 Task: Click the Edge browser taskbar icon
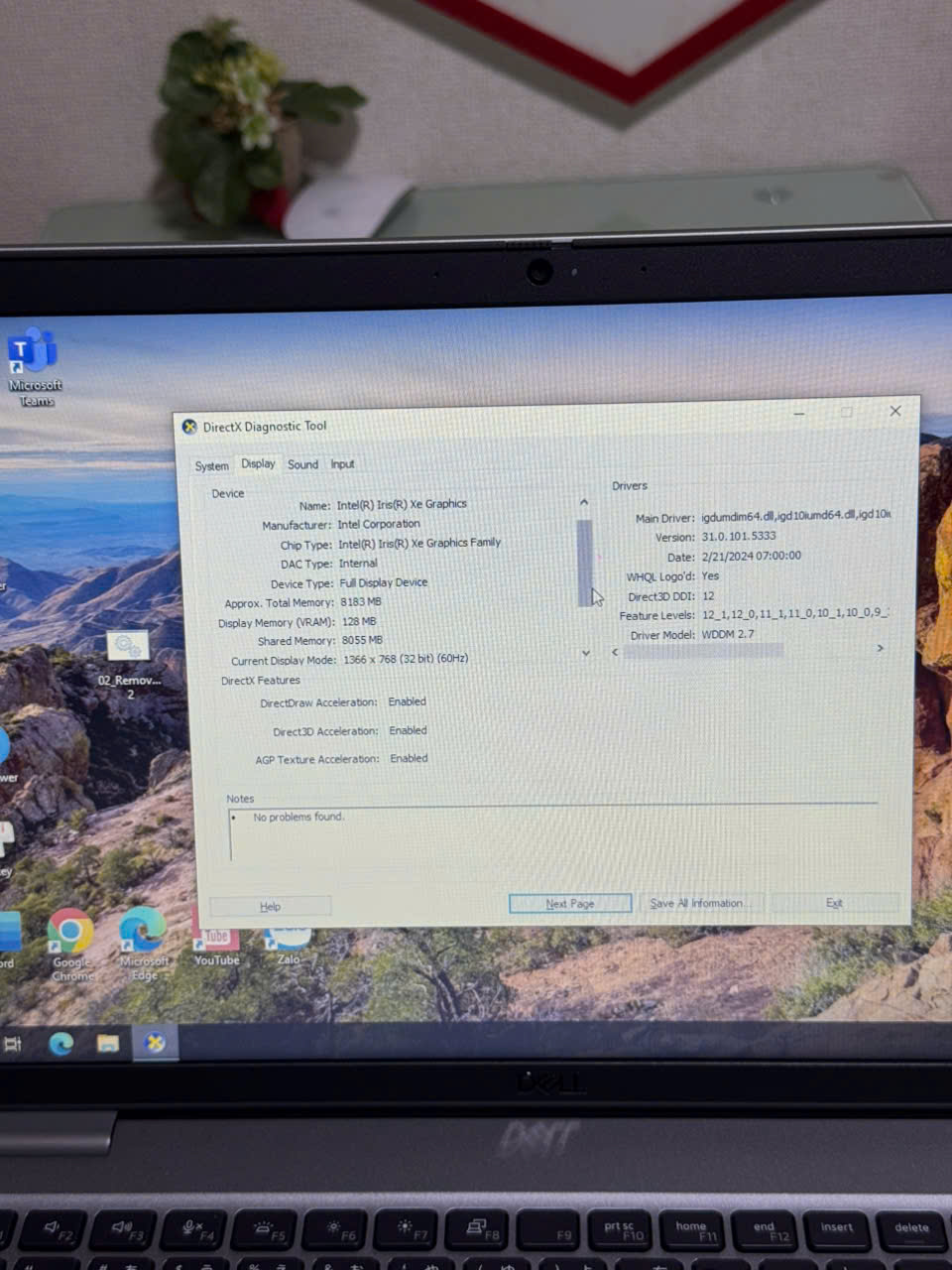point(60,1043)
